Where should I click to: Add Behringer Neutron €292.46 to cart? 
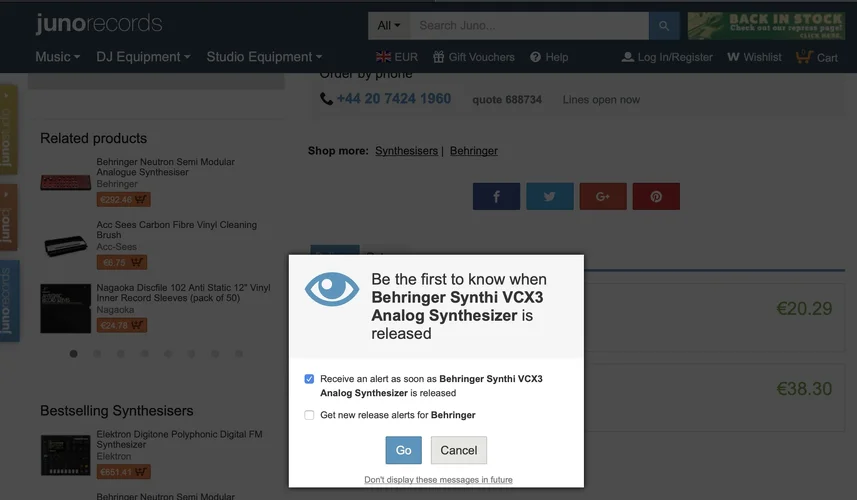click(x=124, y=199)
